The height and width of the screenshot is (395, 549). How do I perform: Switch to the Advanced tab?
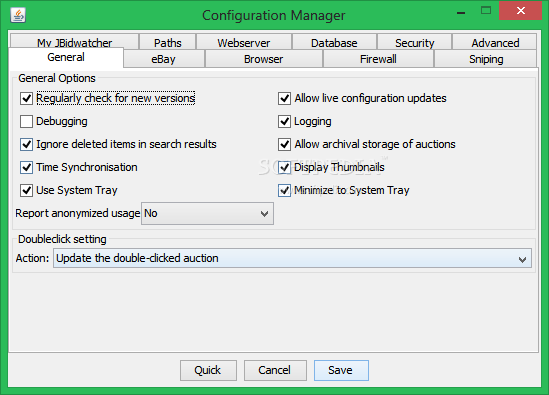click(495, 42)
